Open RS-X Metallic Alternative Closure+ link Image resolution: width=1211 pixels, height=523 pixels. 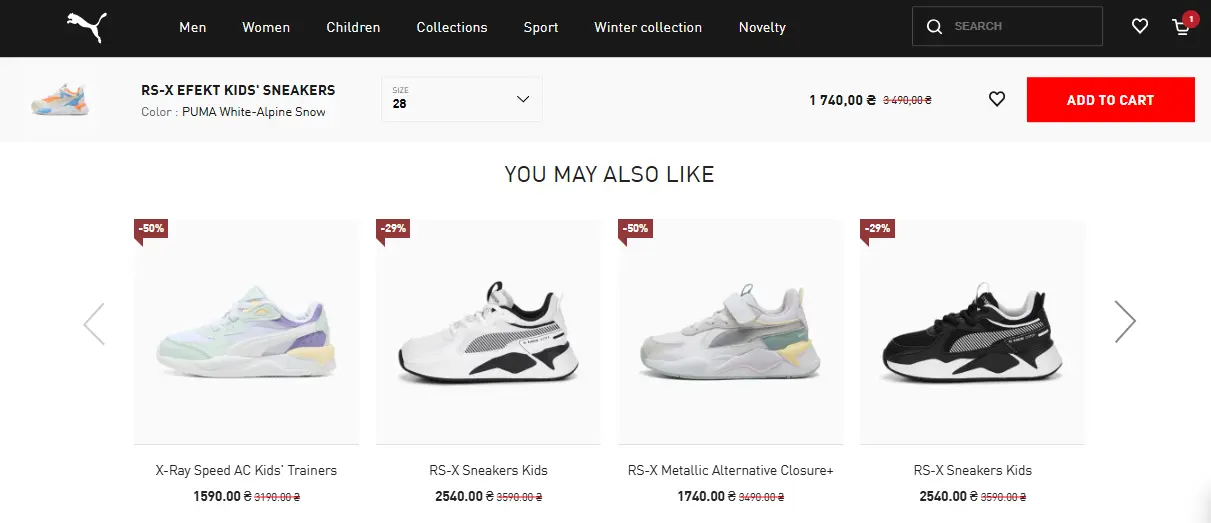(730, 470)
